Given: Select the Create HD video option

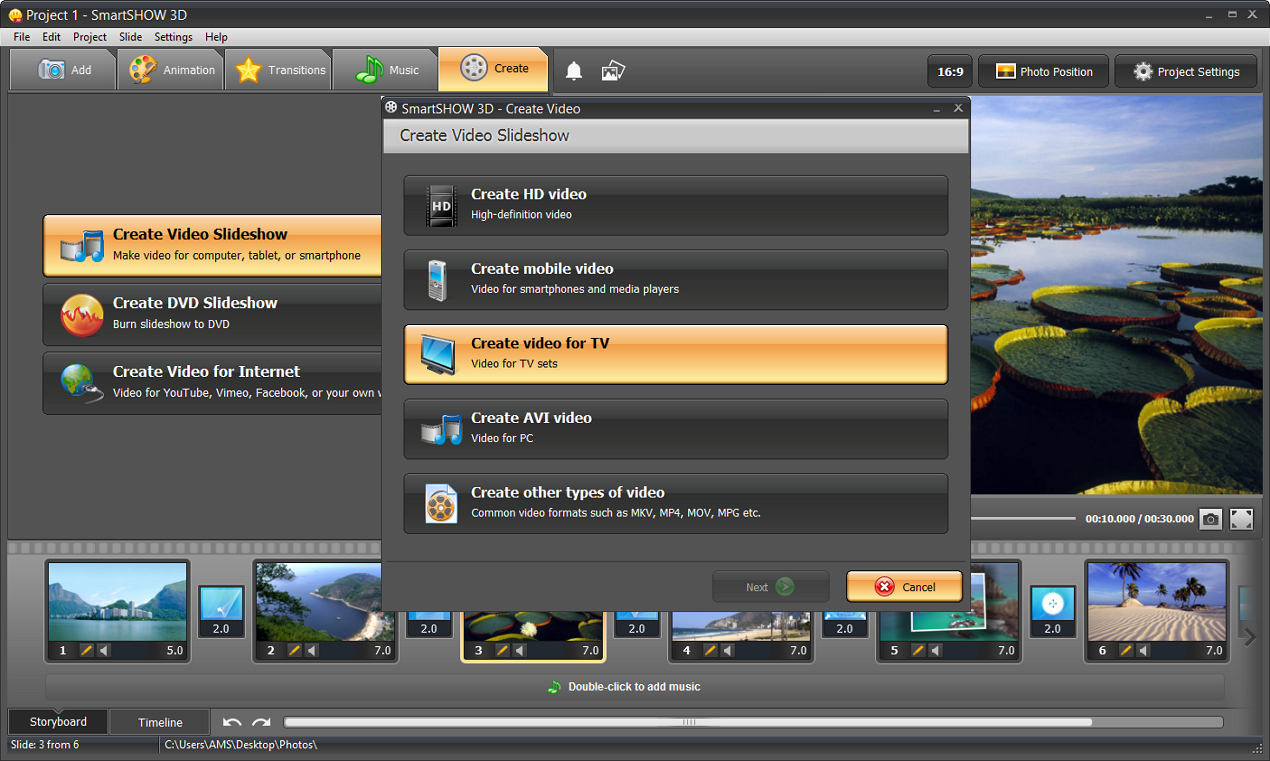Looking at the screenshot, I should click(675, 203).
